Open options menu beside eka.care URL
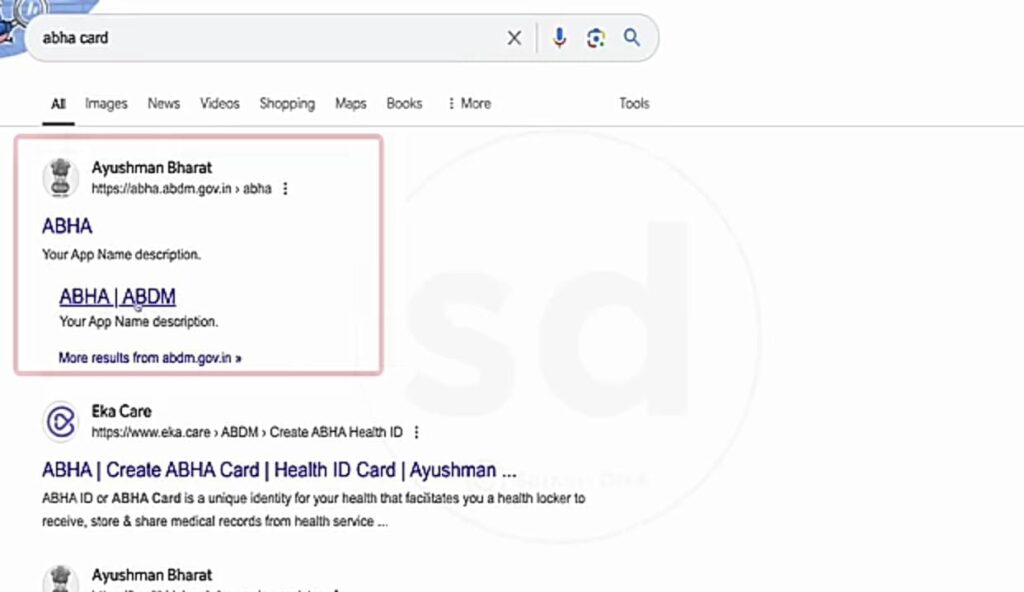This screenshot has width=1024, height=592. point(417,433)
